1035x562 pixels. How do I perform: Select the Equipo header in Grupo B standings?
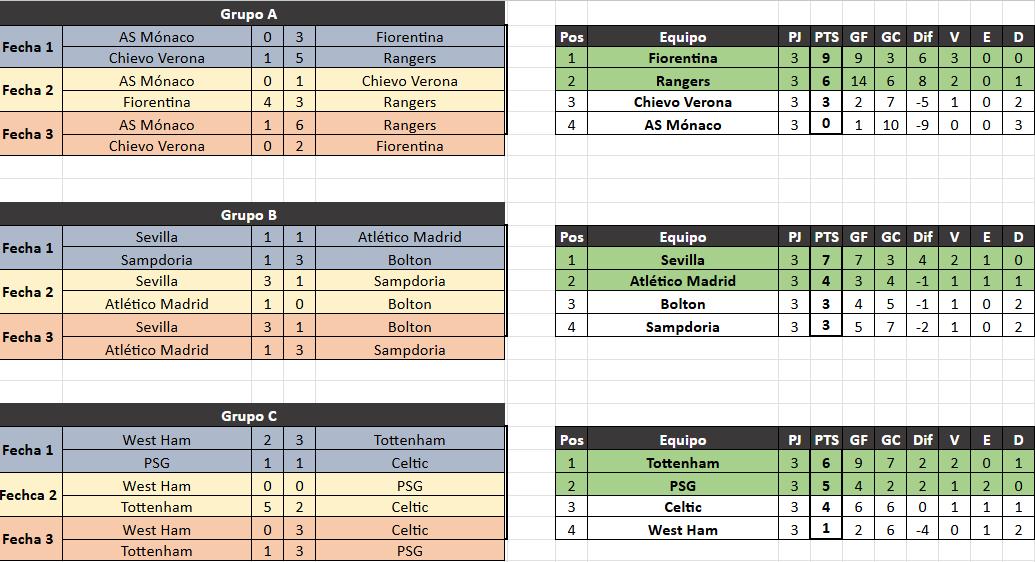tap(682, 237)
